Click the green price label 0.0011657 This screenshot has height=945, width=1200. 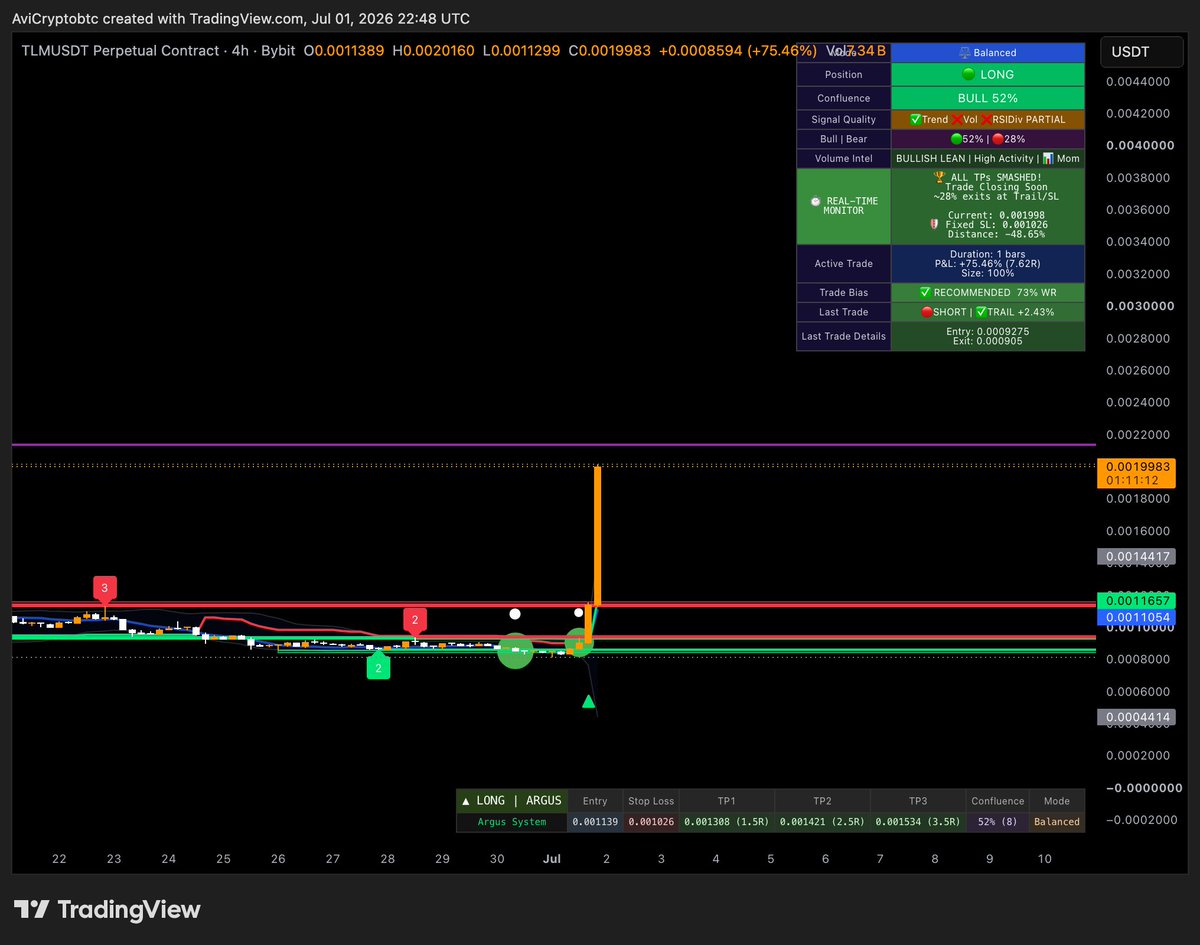1139,601
